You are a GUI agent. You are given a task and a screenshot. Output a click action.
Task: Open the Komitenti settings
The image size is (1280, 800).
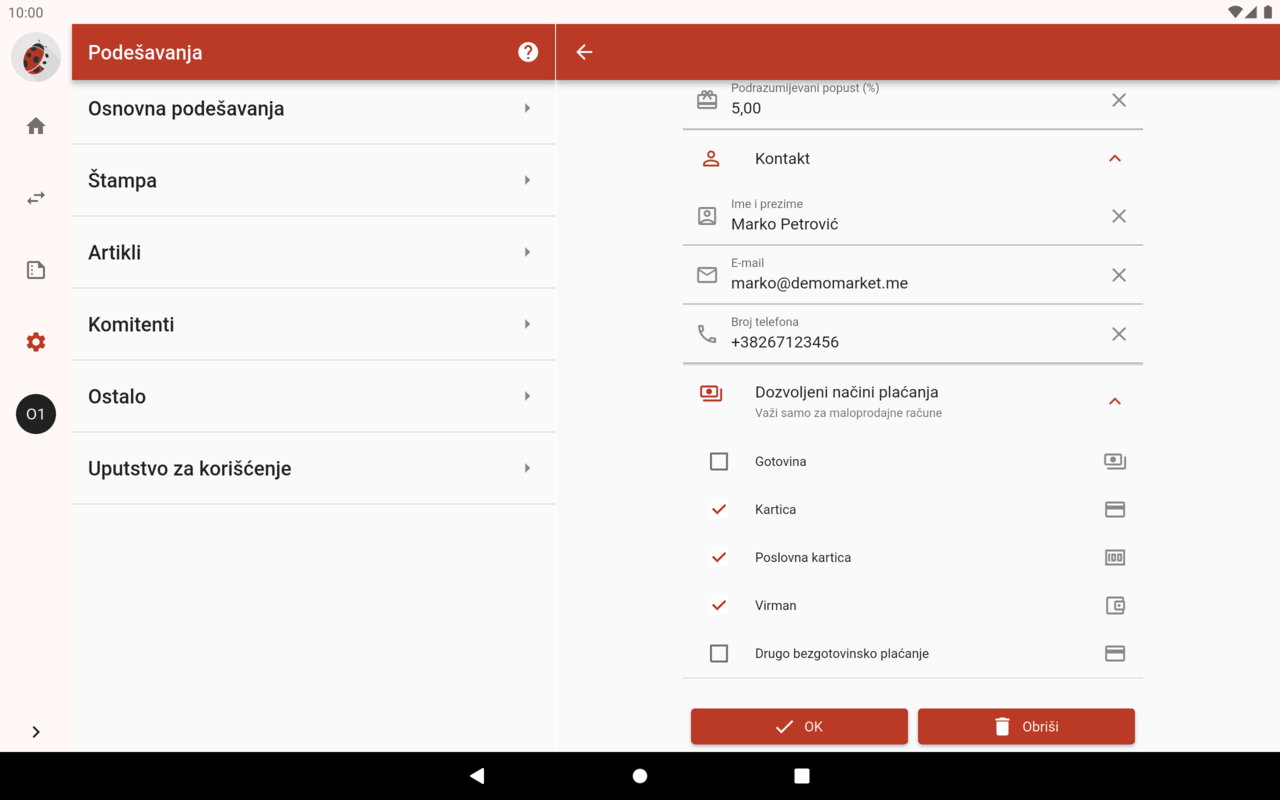[x=313, y=324]
